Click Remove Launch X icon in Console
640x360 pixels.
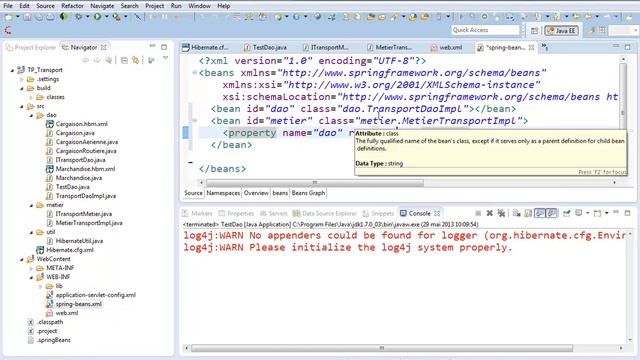pyautogui.click(x=489, y=213)
